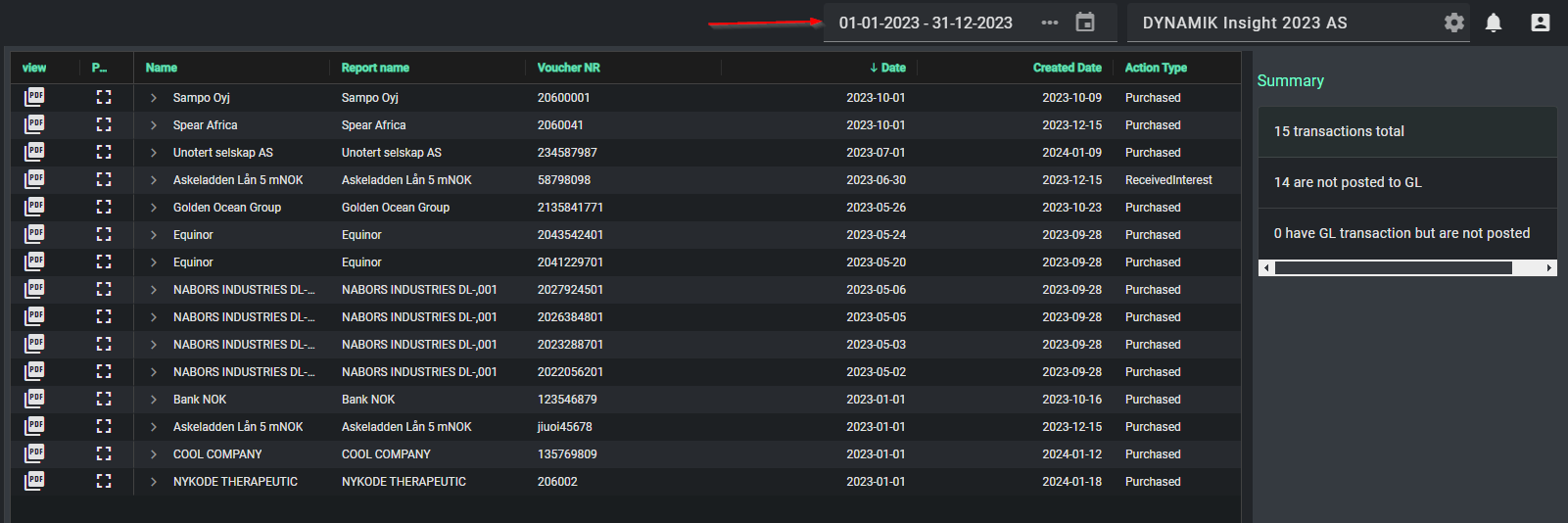Open PDF for Golden Ocean Group row
This screenshot has height=523, width=1568.
pyautogui.click(x=34, y=207)
